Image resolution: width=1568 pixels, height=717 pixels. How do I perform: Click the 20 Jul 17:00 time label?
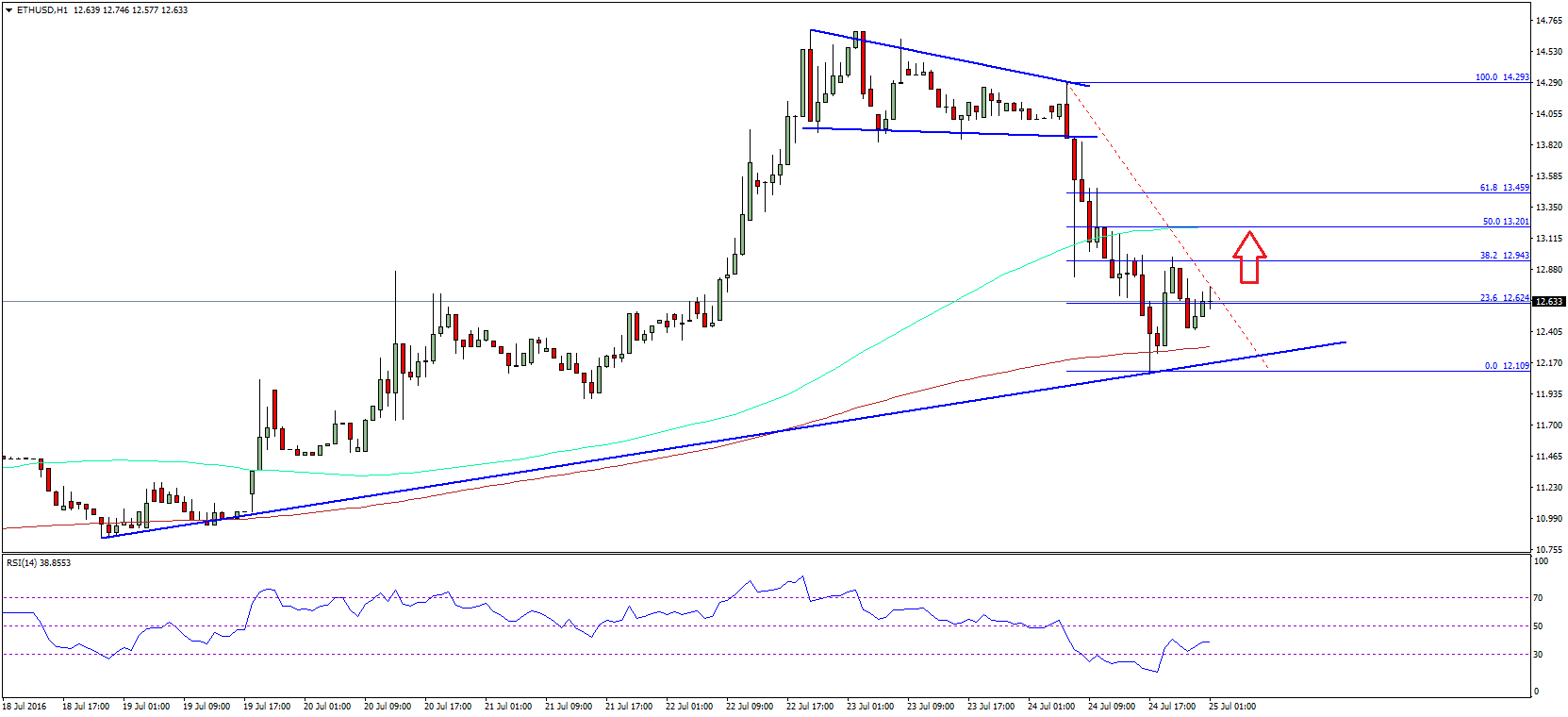448,706
